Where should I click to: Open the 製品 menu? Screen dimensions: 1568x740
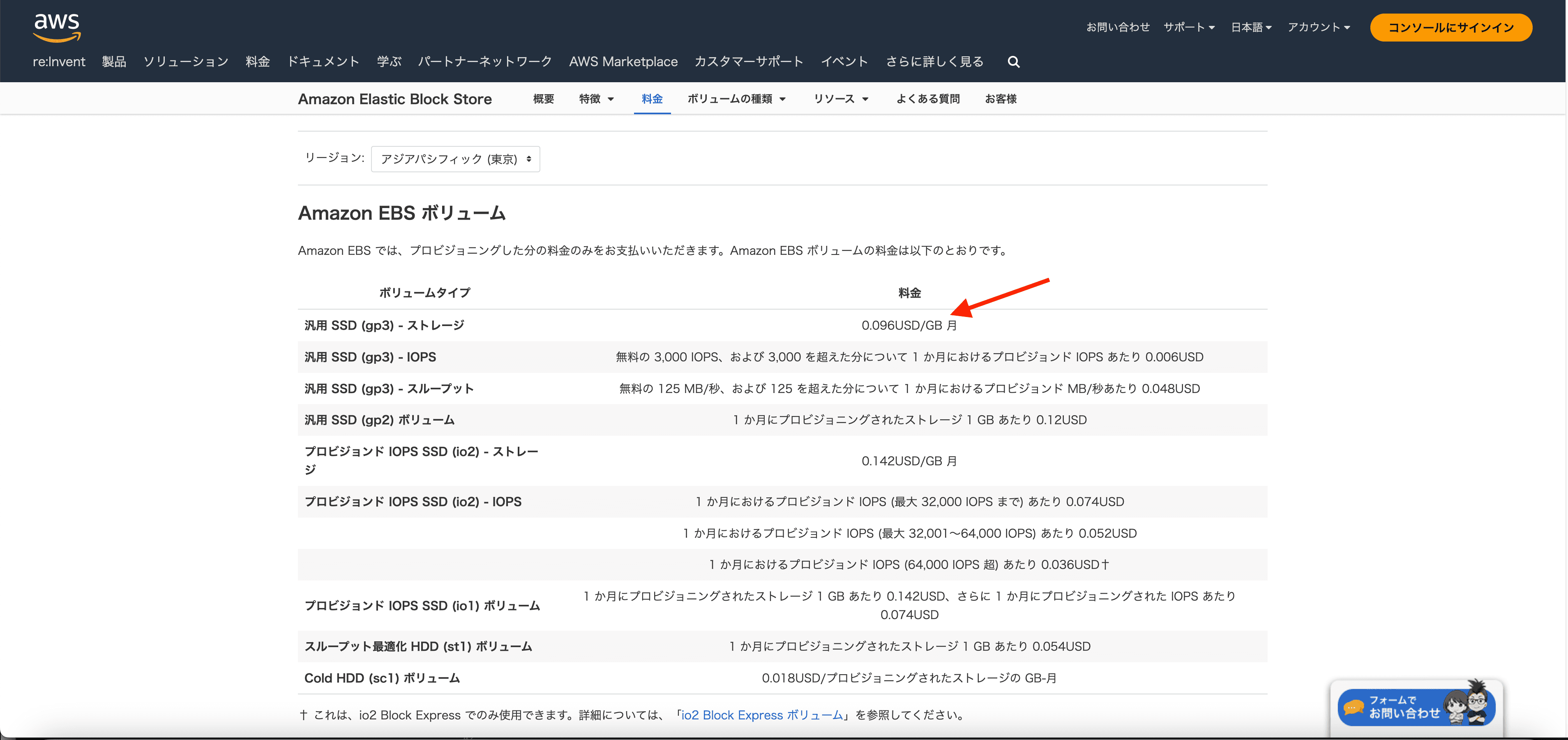point(114,62)
